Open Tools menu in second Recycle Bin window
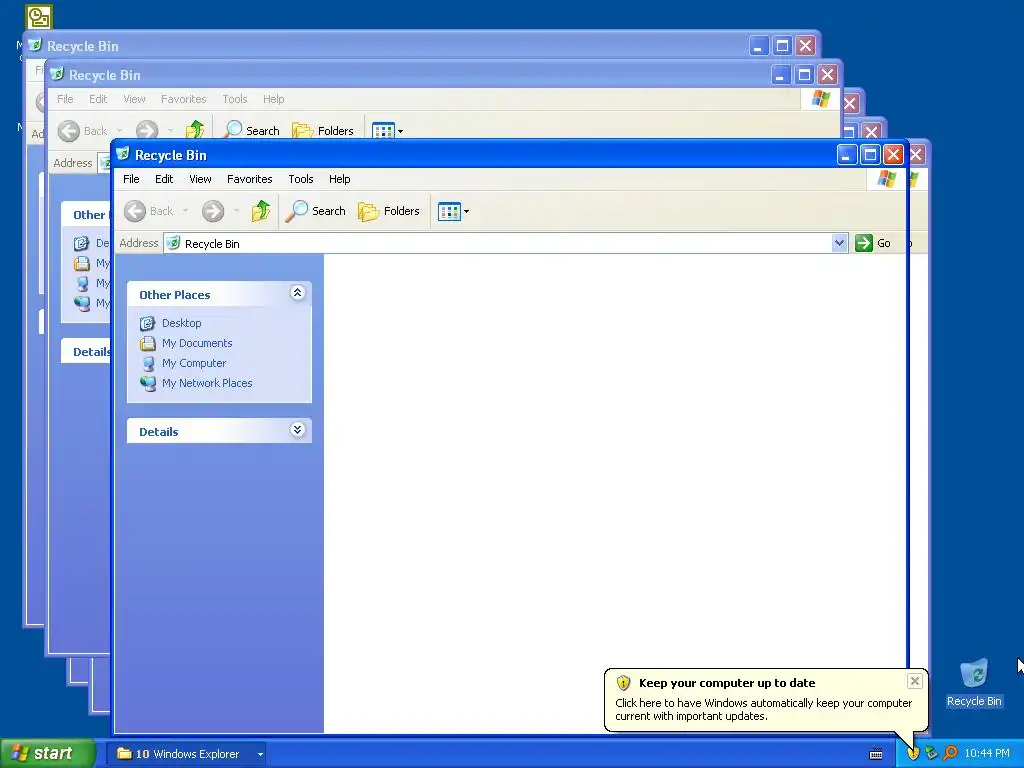The width and height of the screenshot is (1024, 768). (x=234, y=99)
